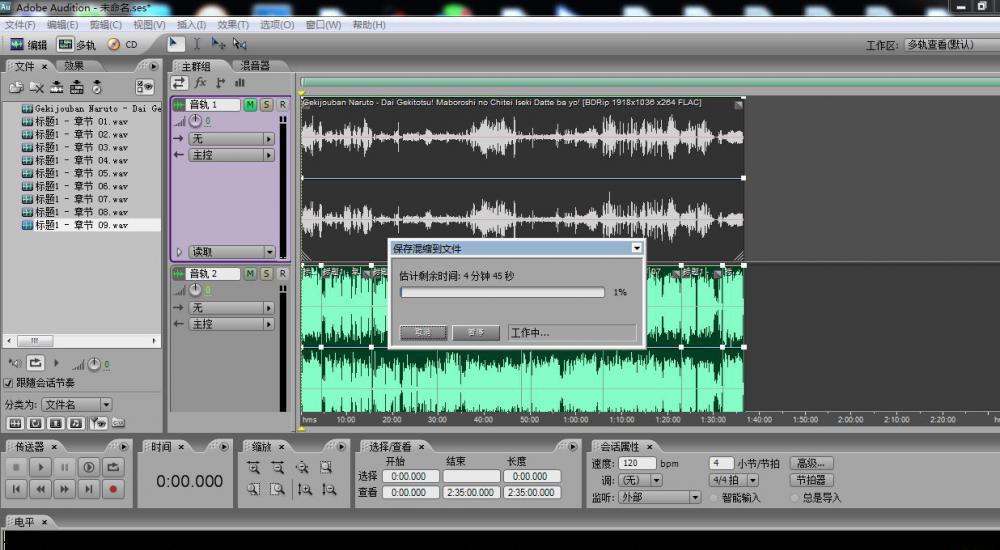This screenshot has width=1000, height=550.
Task: Select the Move/Copy Clip tool
Action: (218, 43)
